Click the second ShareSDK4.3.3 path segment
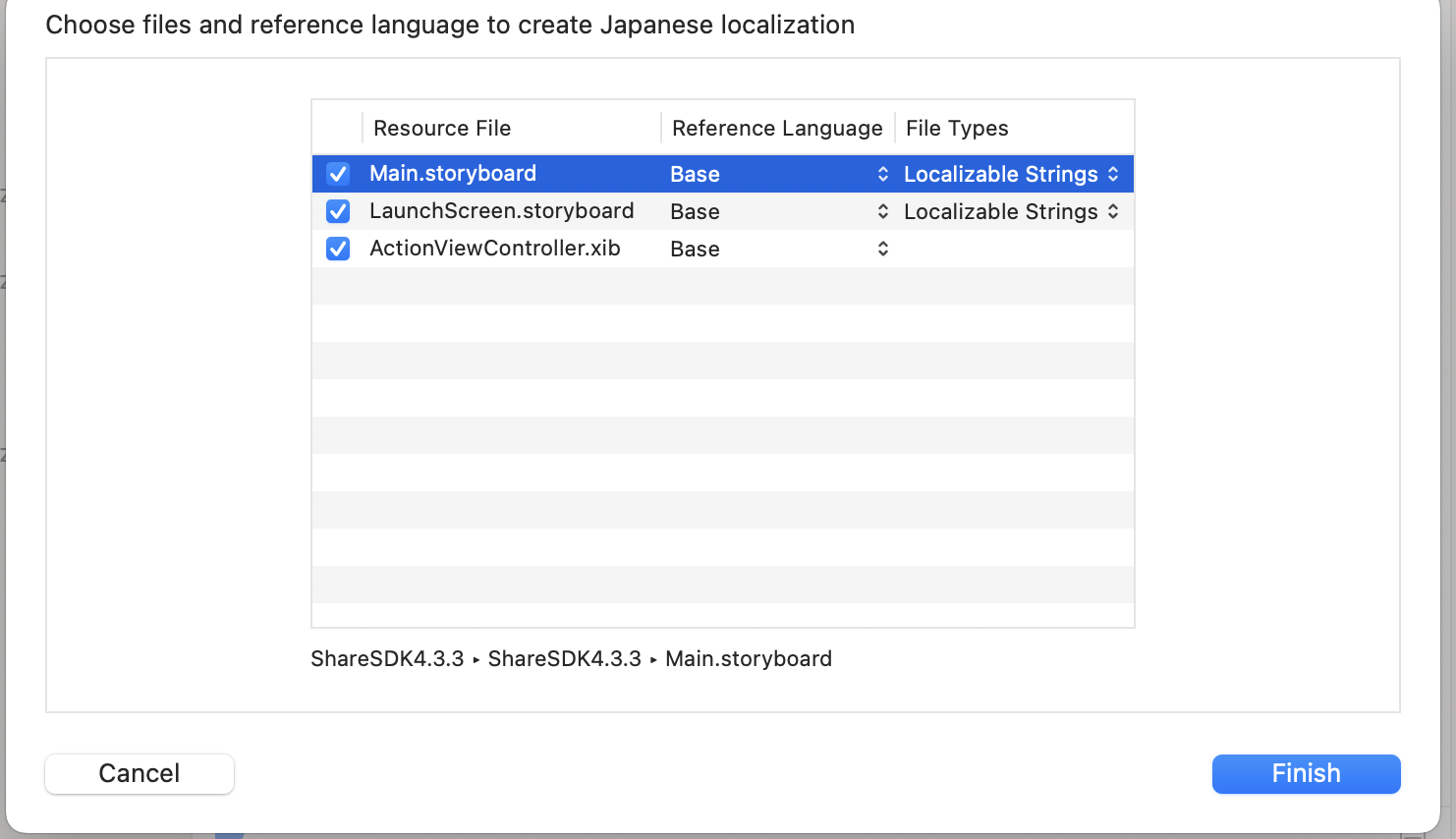Viewport: 1456px width, 839px height. click(564, 659)
